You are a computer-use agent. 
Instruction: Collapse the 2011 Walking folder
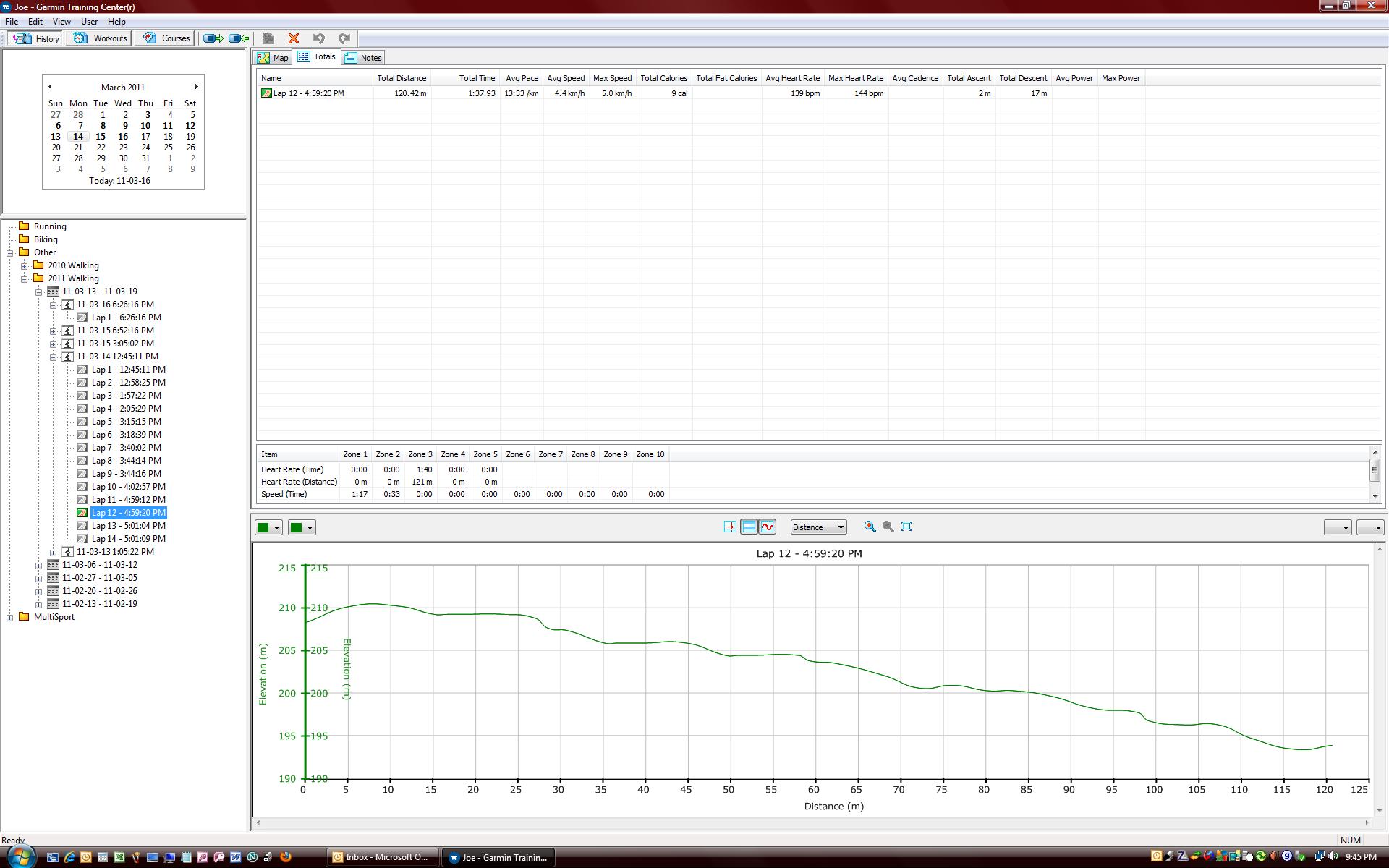click(x=25, y=278)
